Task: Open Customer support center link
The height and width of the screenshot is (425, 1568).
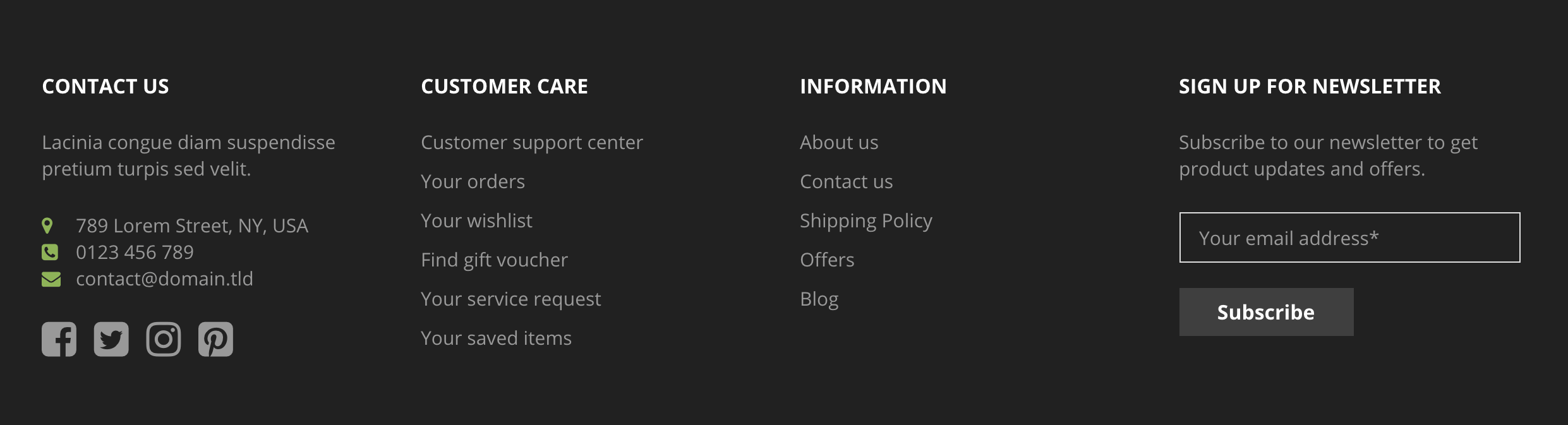Action: point(531,143)
